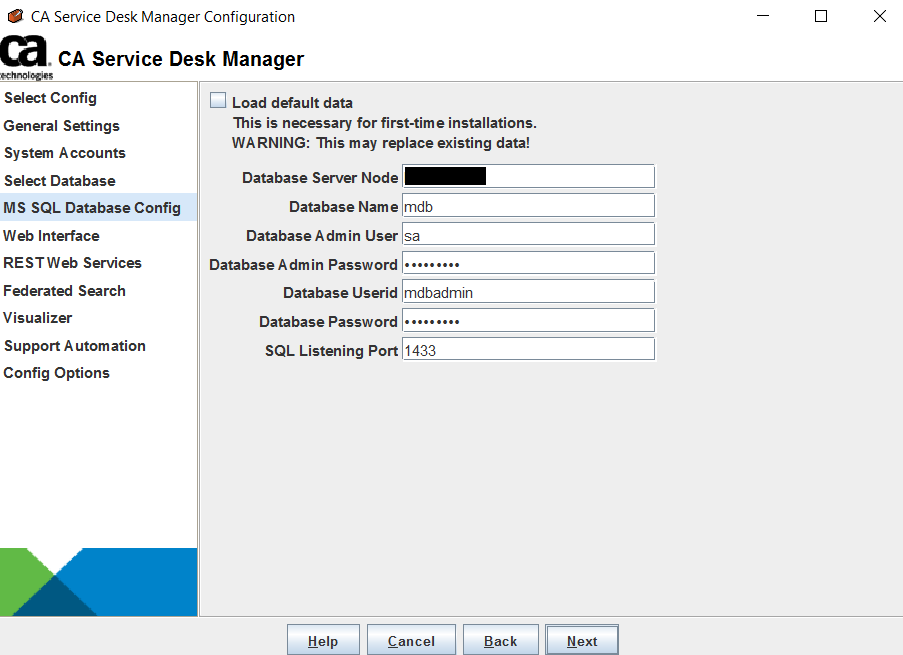Enable the Load default data checkbox

(x=218, y=101)
